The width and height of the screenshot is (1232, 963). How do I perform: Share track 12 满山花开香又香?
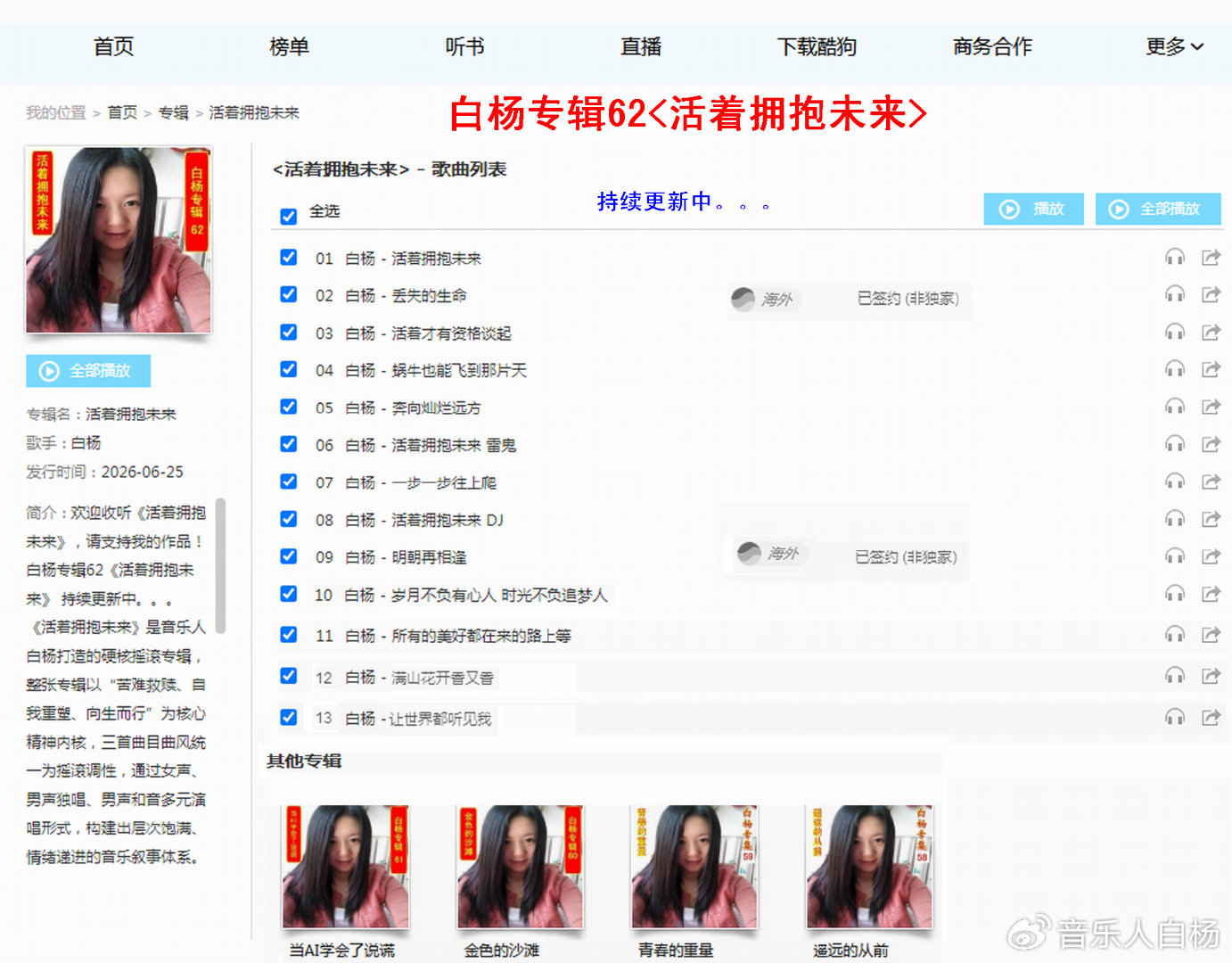(1211, 676)
